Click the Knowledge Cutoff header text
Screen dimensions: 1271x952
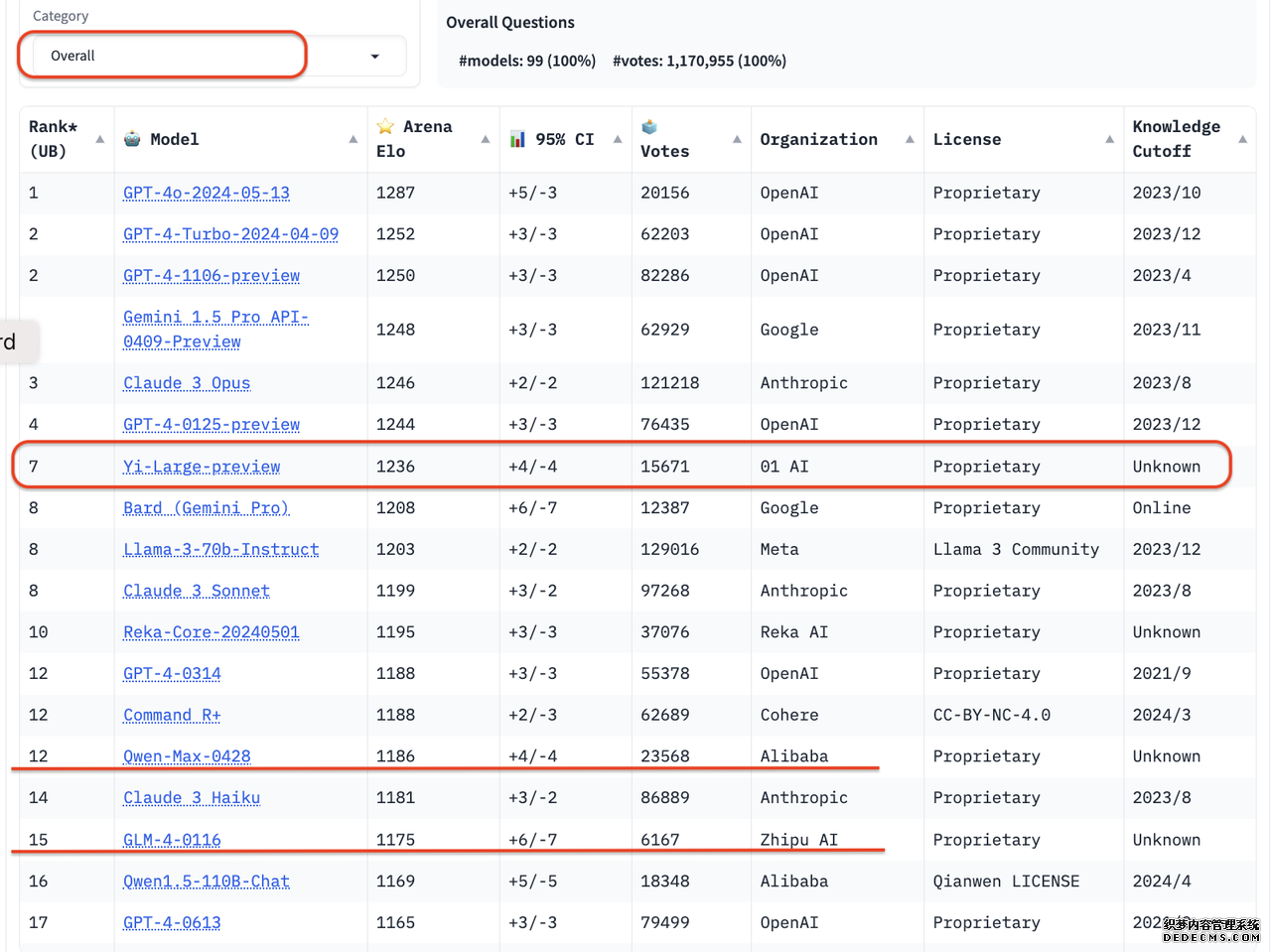click(x=1177, y=139)
